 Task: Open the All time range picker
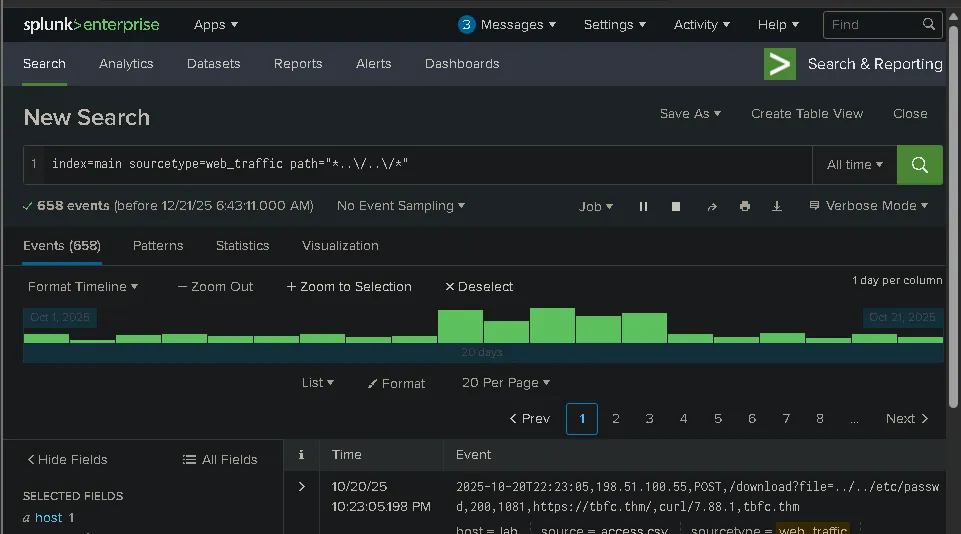(854, 164)
